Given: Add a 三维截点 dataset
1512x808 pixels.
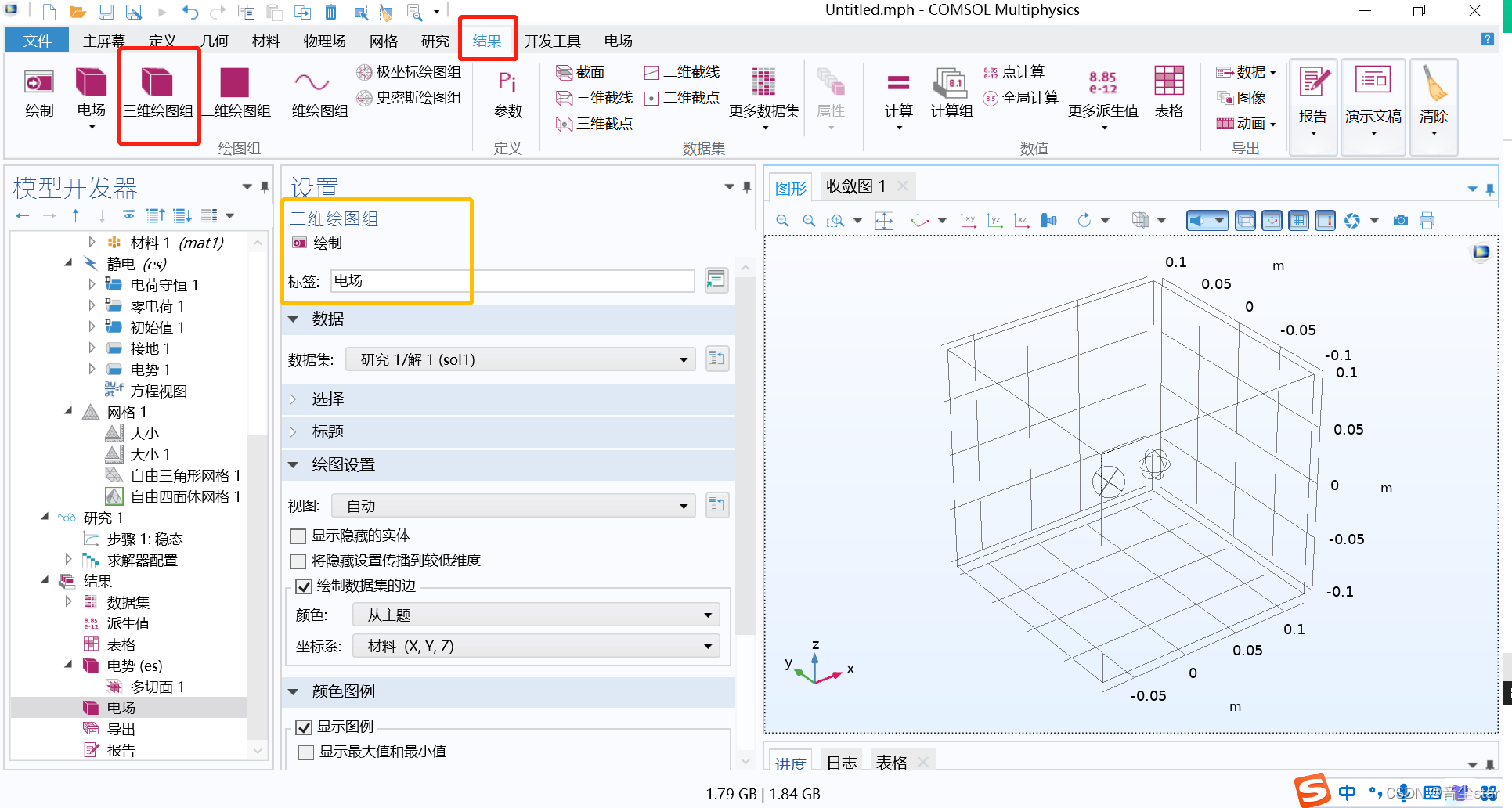Looking at the screenshot, I should (594, 124).
